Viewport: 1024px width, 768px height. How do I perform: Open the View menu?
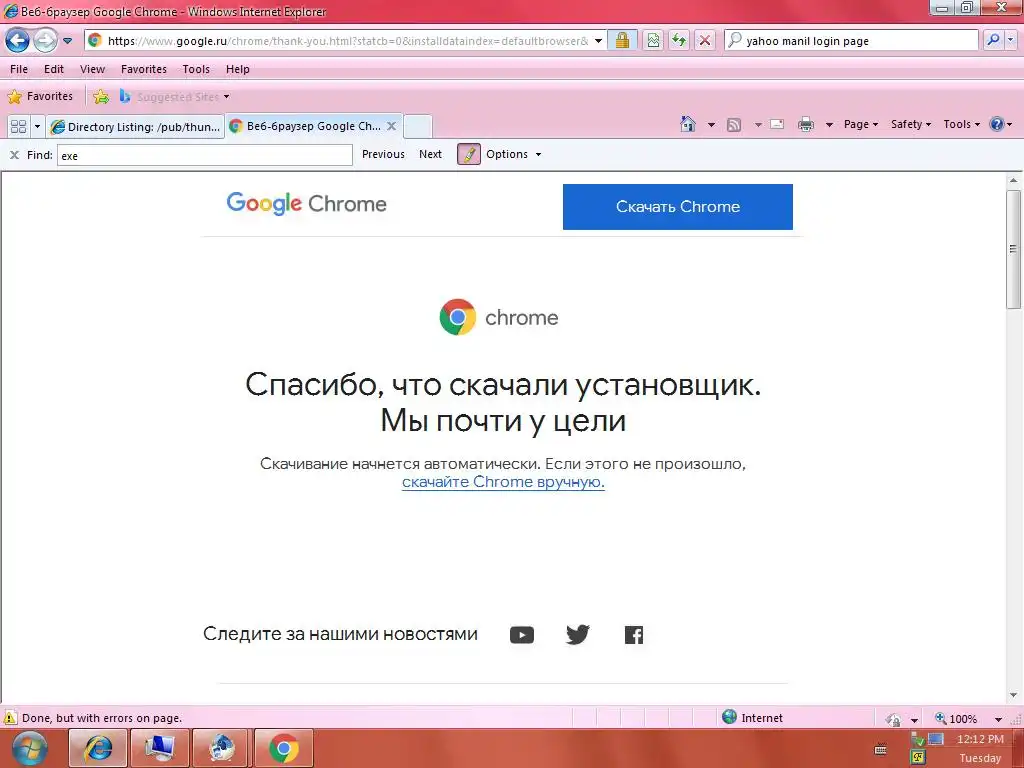click(x=92, y=69)
